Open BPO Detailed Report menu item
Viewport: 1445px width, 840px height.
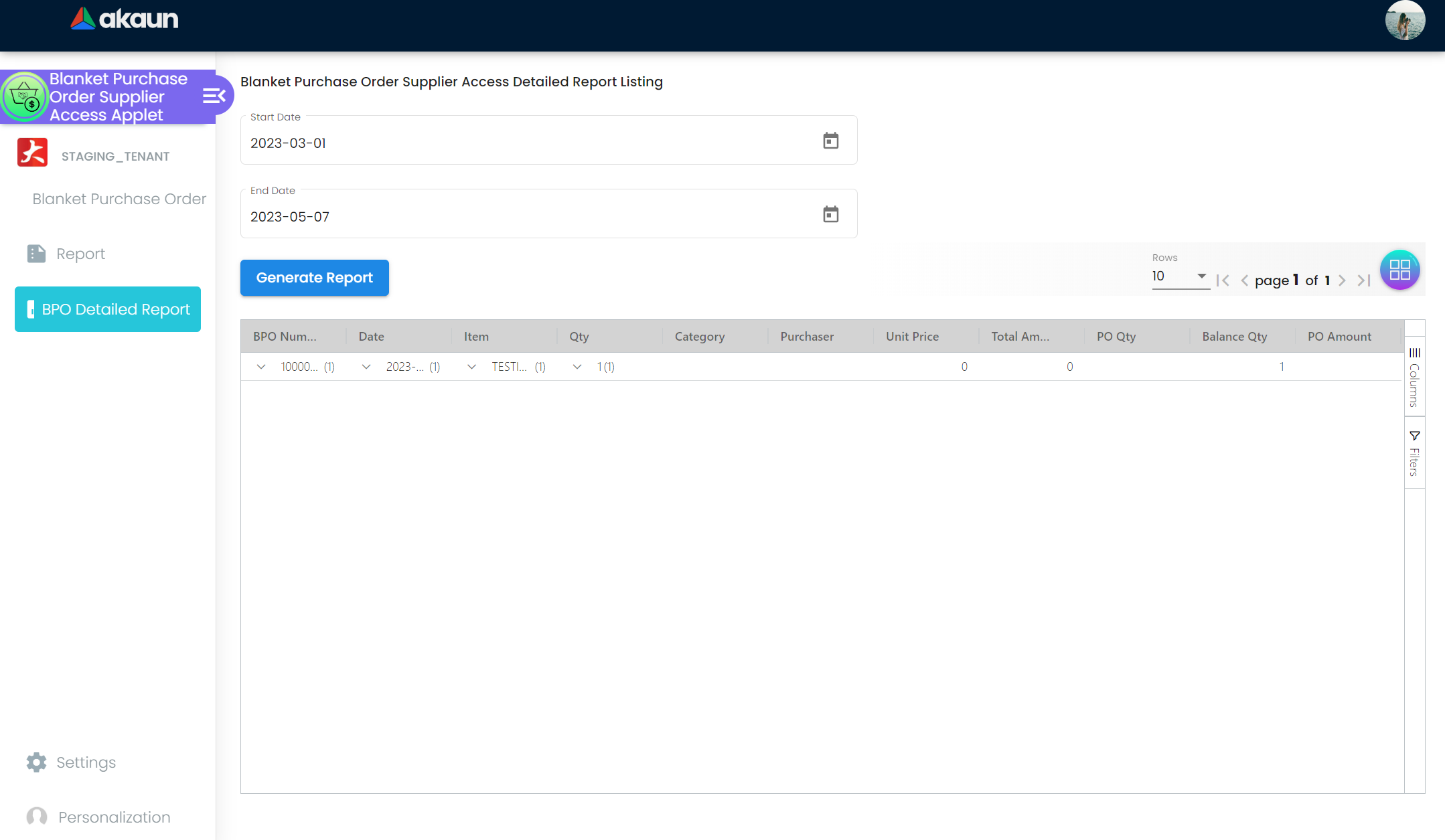click(108, 309)
